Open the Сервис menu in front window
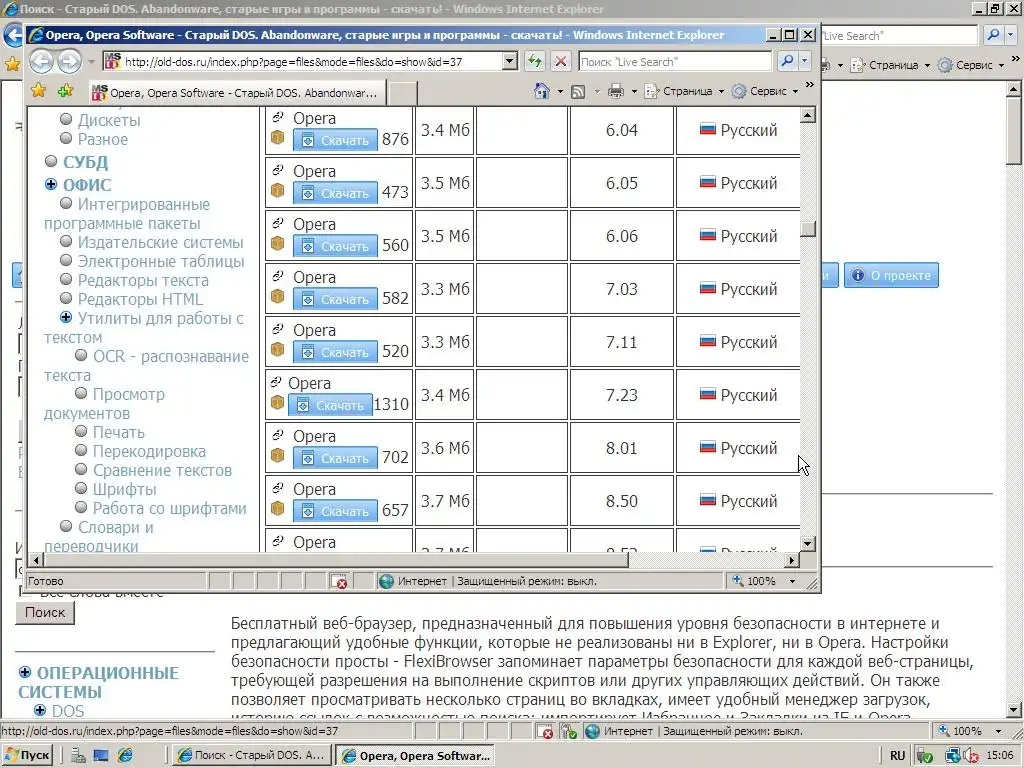The width and height of the screenshot is (1024, 768). (765, 91)
